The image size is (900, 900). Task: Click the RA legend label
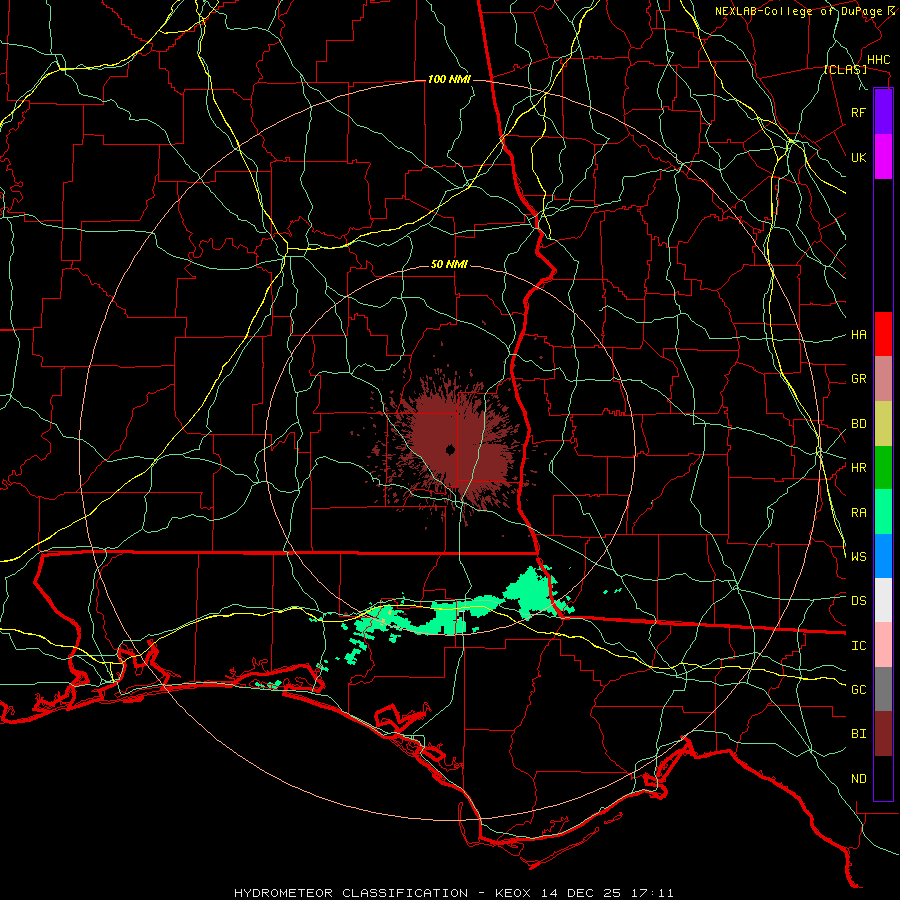(859, 513)
